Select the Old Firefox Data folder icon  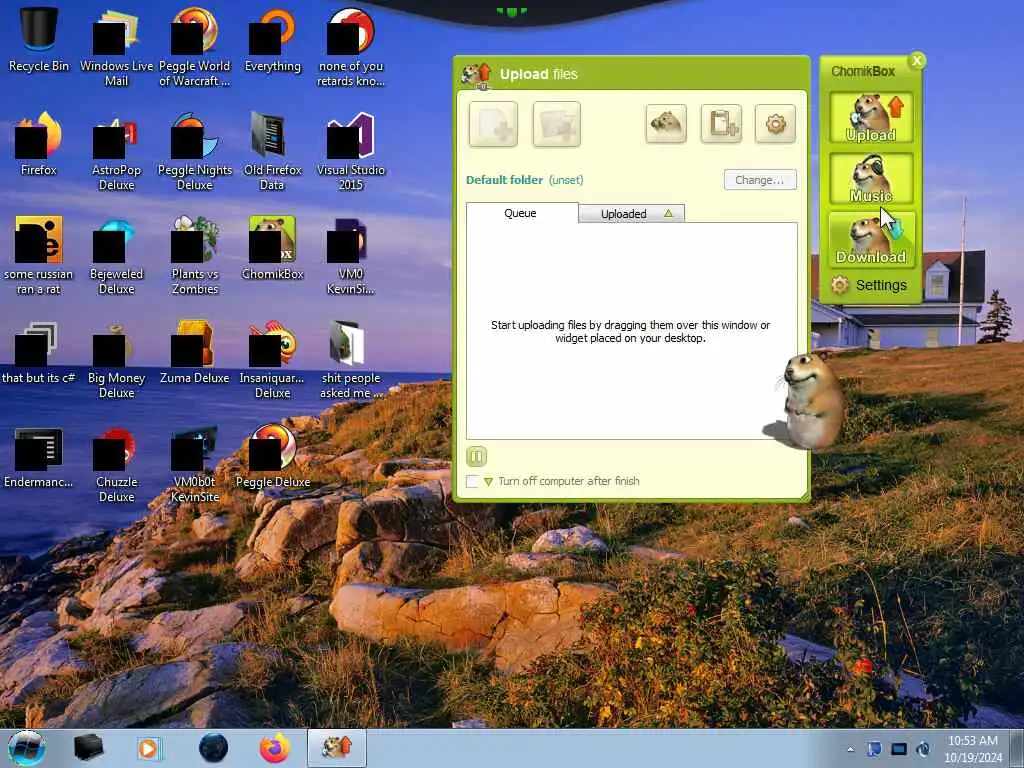pos(272,152)
